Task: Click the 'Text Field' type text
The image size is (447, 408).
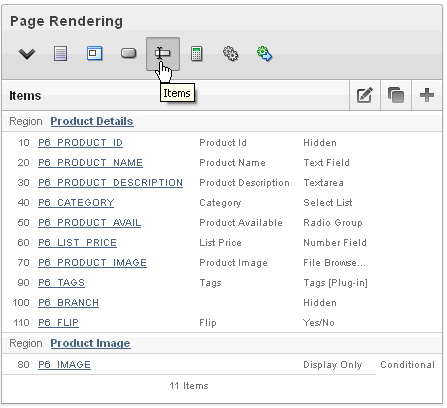Action: [327, 163]
